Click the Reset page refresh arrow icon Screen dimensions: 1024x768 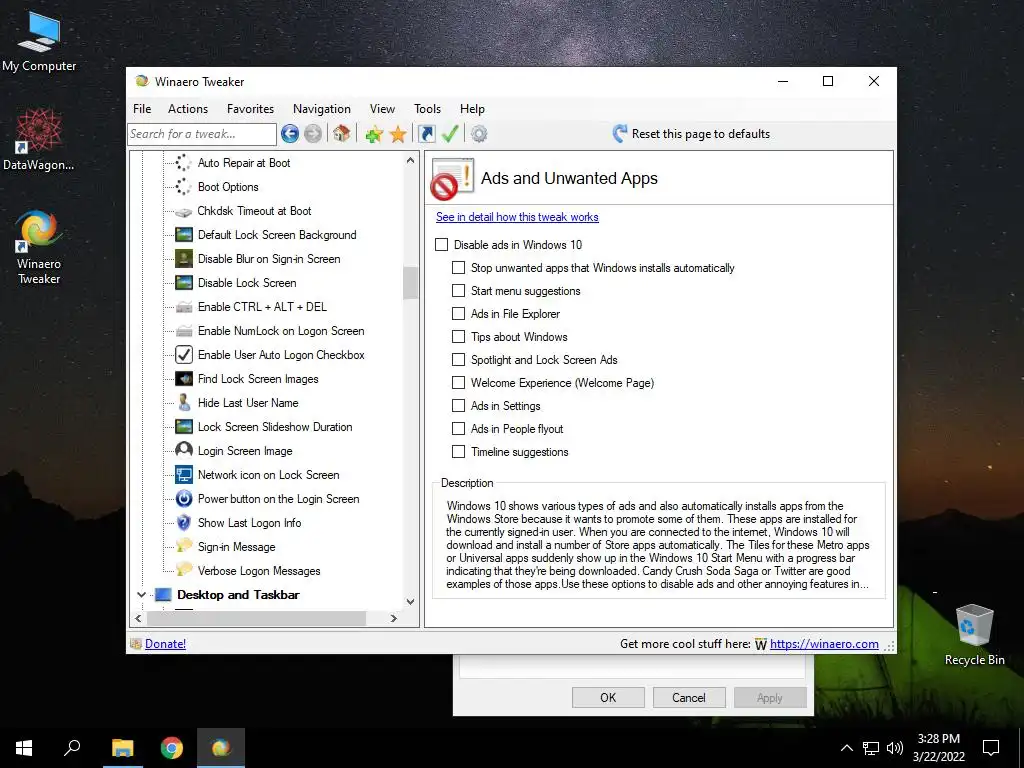[x=620, y=134]
